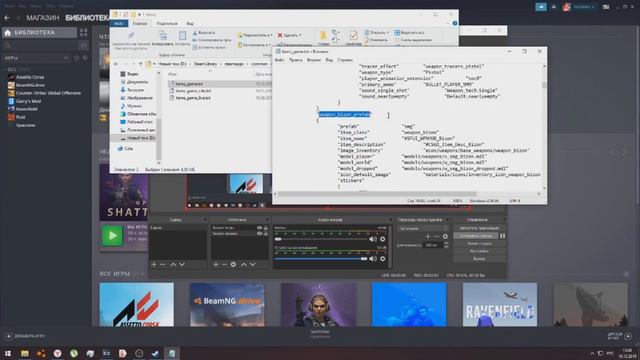Move scene down in OBS Scenes panel

[182, 264]
